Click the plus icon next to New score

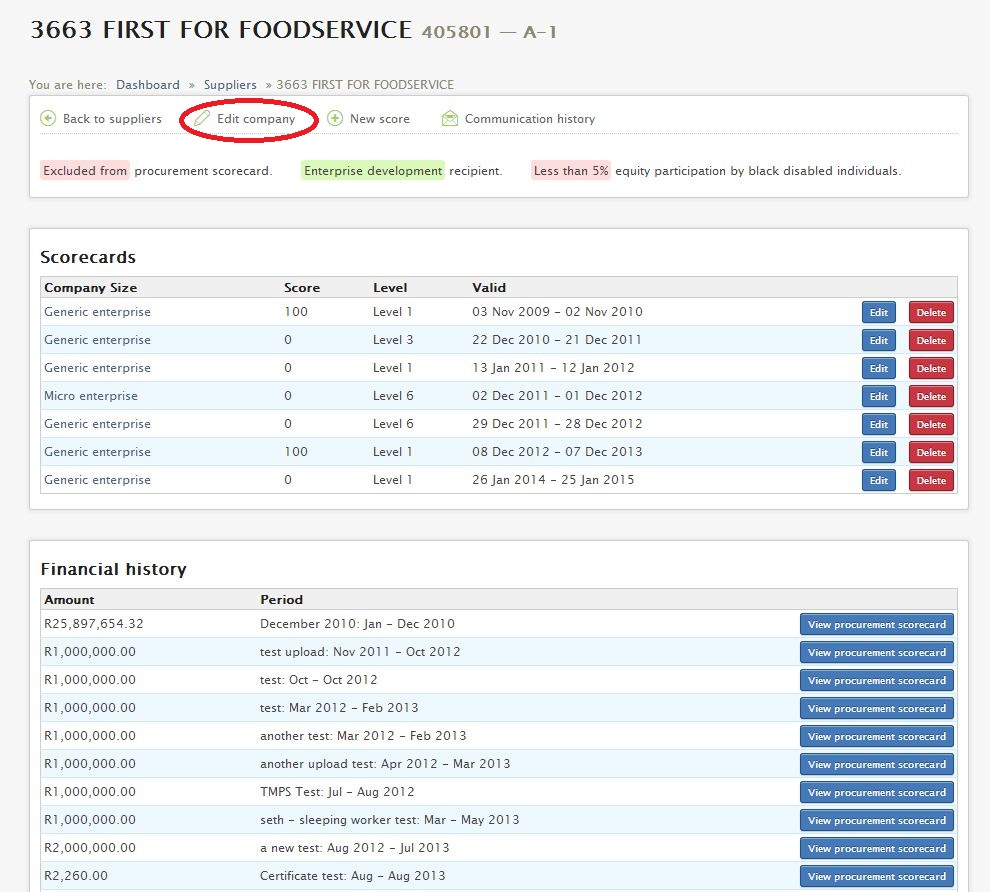point(335,118)
